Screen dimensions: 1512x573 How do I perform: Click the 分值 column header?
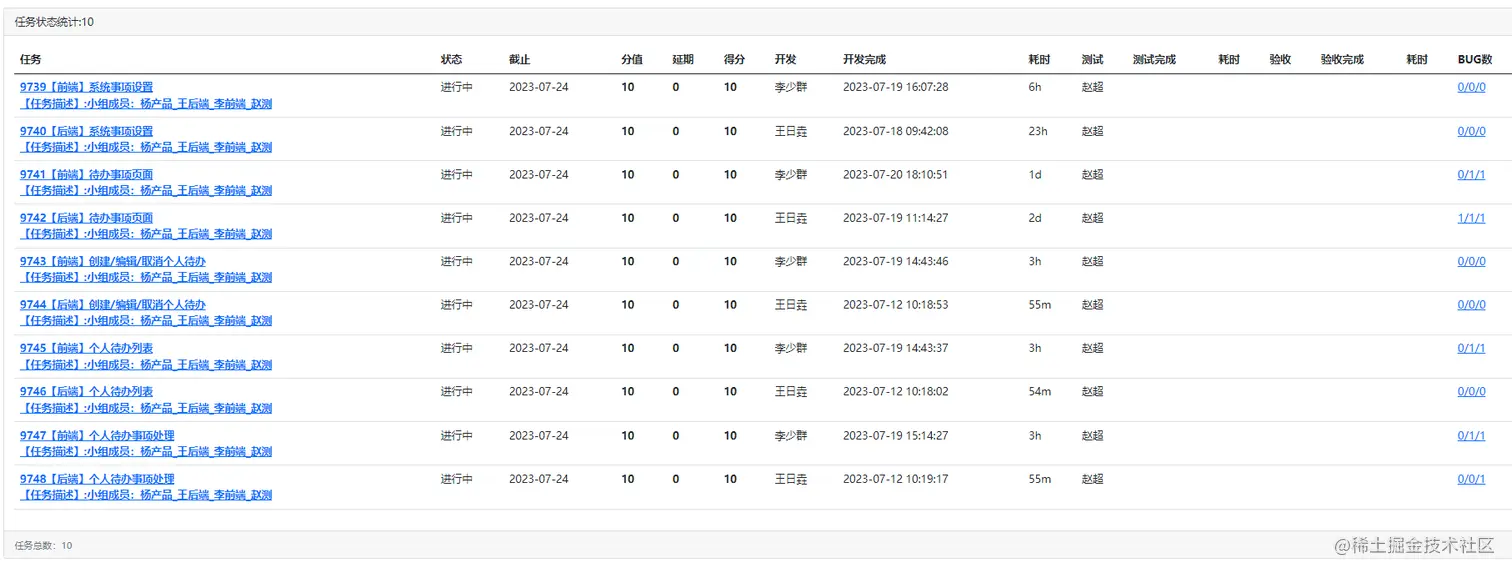point(632,60)
